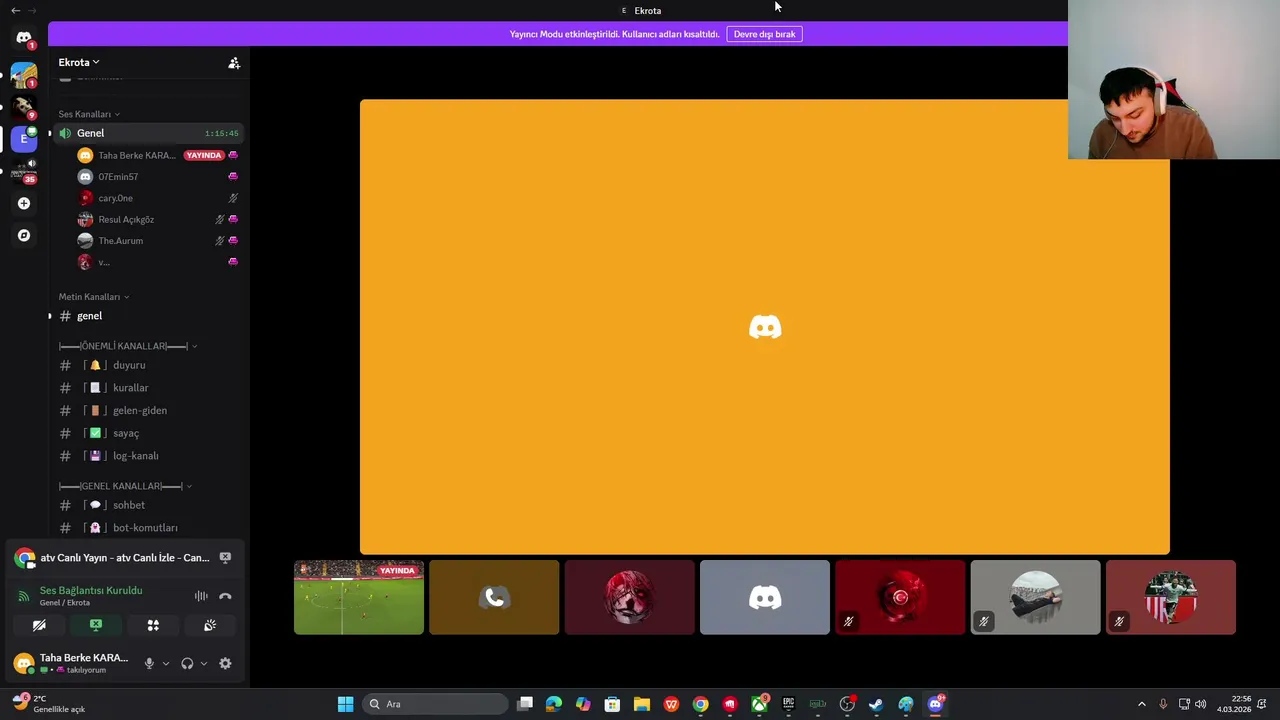The image size is (1280, 720).
Task: Open Steam from the taskbar
Action: pos(876,704)
